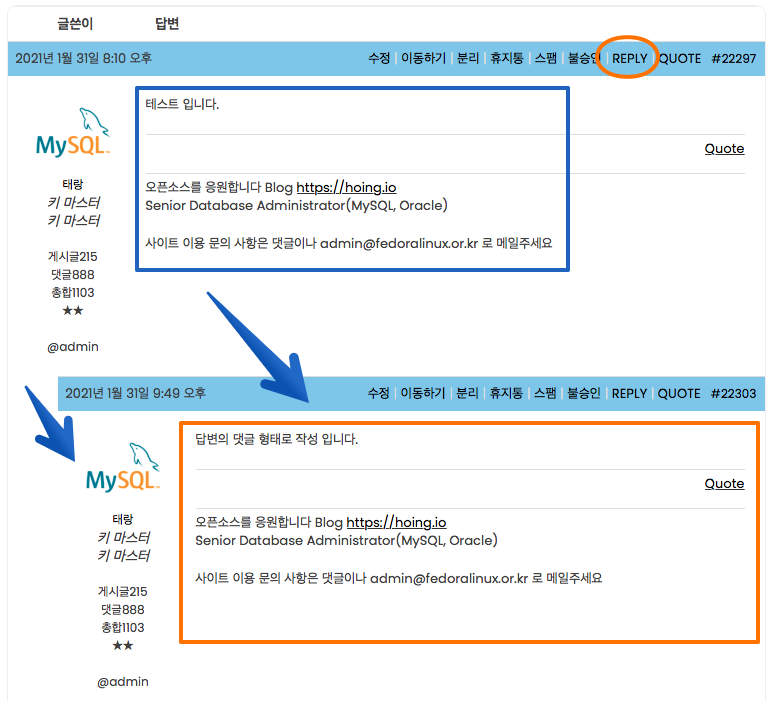
Task: Click @admin under second post author
Action: click(122, 682)
